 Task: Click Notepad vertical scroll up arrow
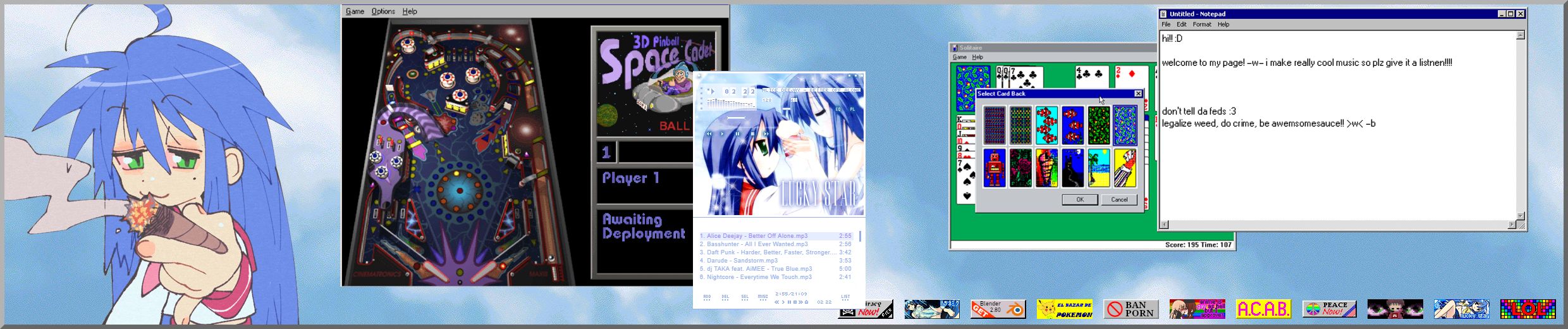click(1521, 35)
